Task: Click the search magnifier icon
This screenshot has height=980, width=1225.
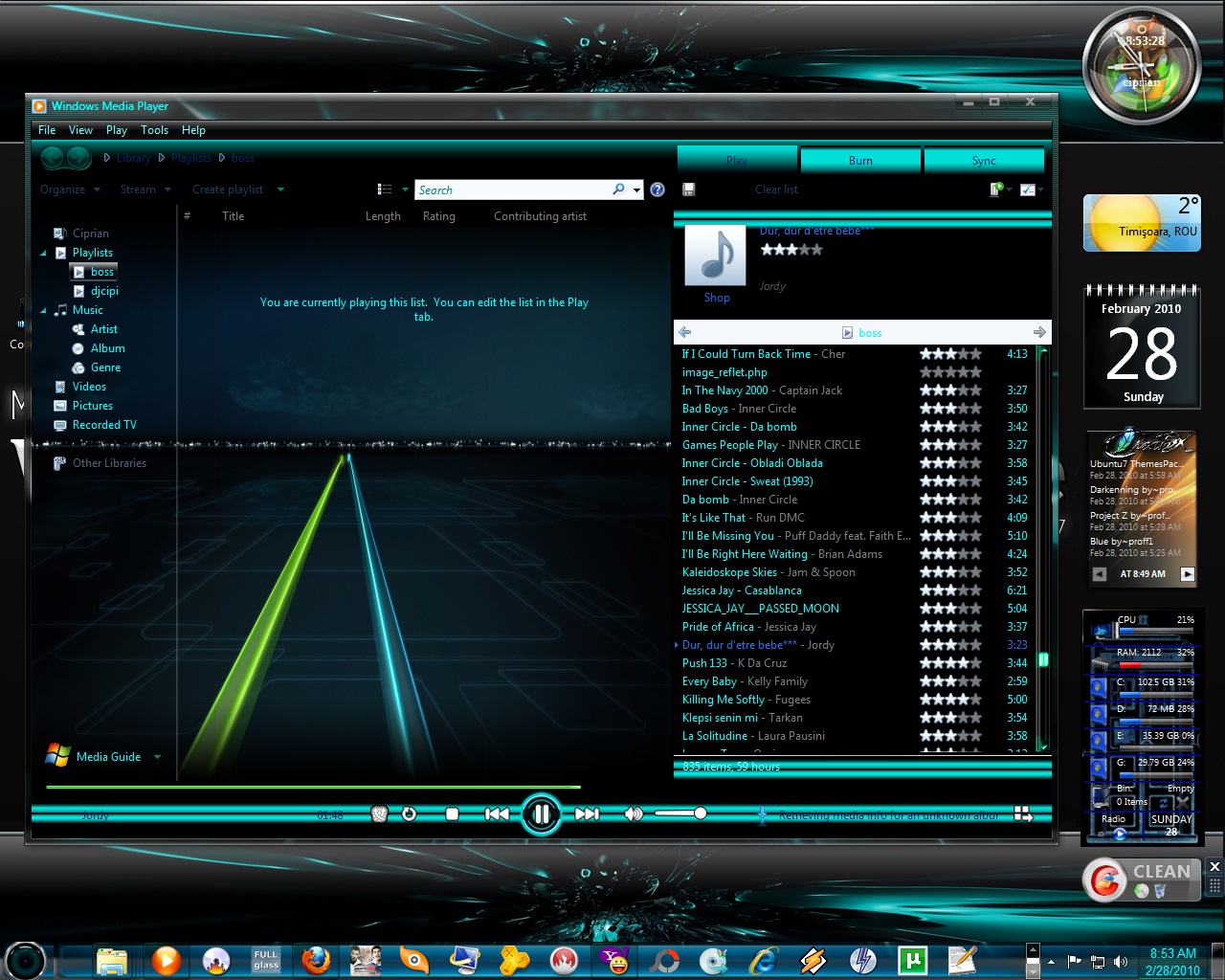Action: pyautogui.click(x=618, y=189)
